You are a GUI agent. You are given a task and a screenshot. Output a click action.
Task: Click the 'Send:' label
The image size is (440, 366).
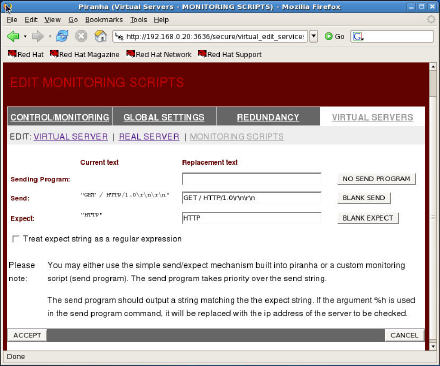coord(20,198)
